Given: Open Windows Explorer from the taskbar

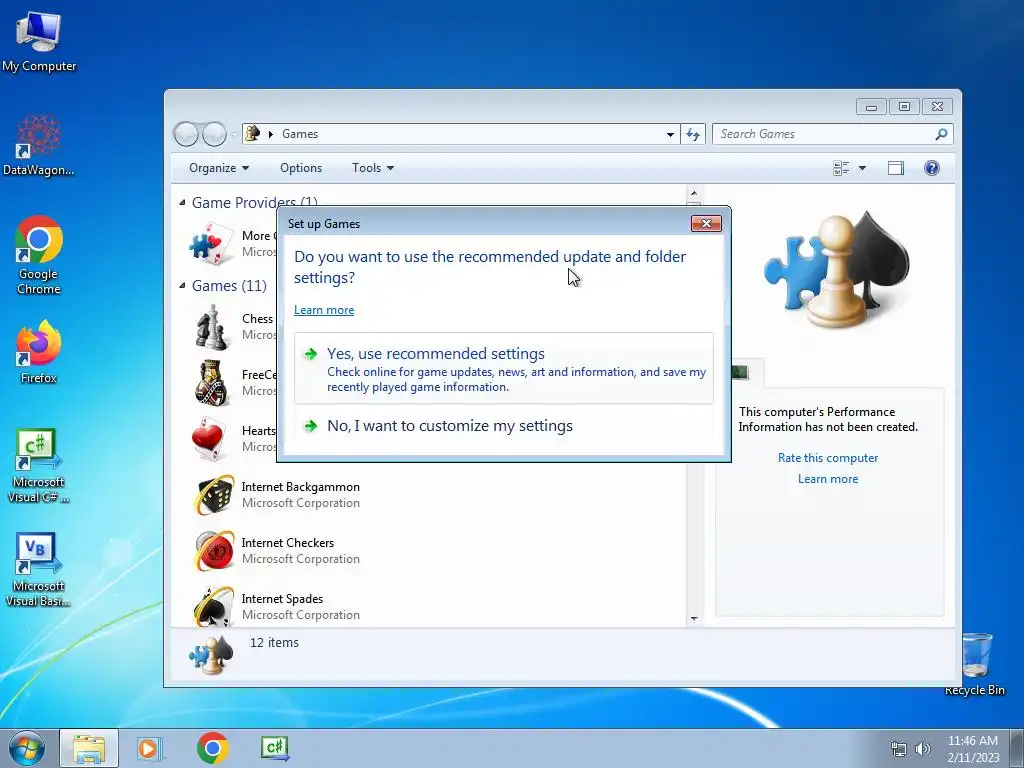Looking at the screenshot, I should pyautogui.click(x=89, y=748).
